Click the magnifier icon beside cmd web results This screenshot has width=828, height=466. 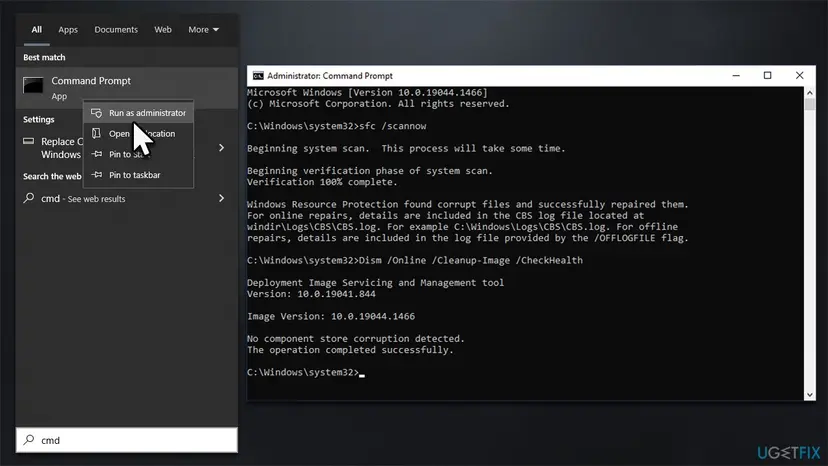(x=29, y=198)
